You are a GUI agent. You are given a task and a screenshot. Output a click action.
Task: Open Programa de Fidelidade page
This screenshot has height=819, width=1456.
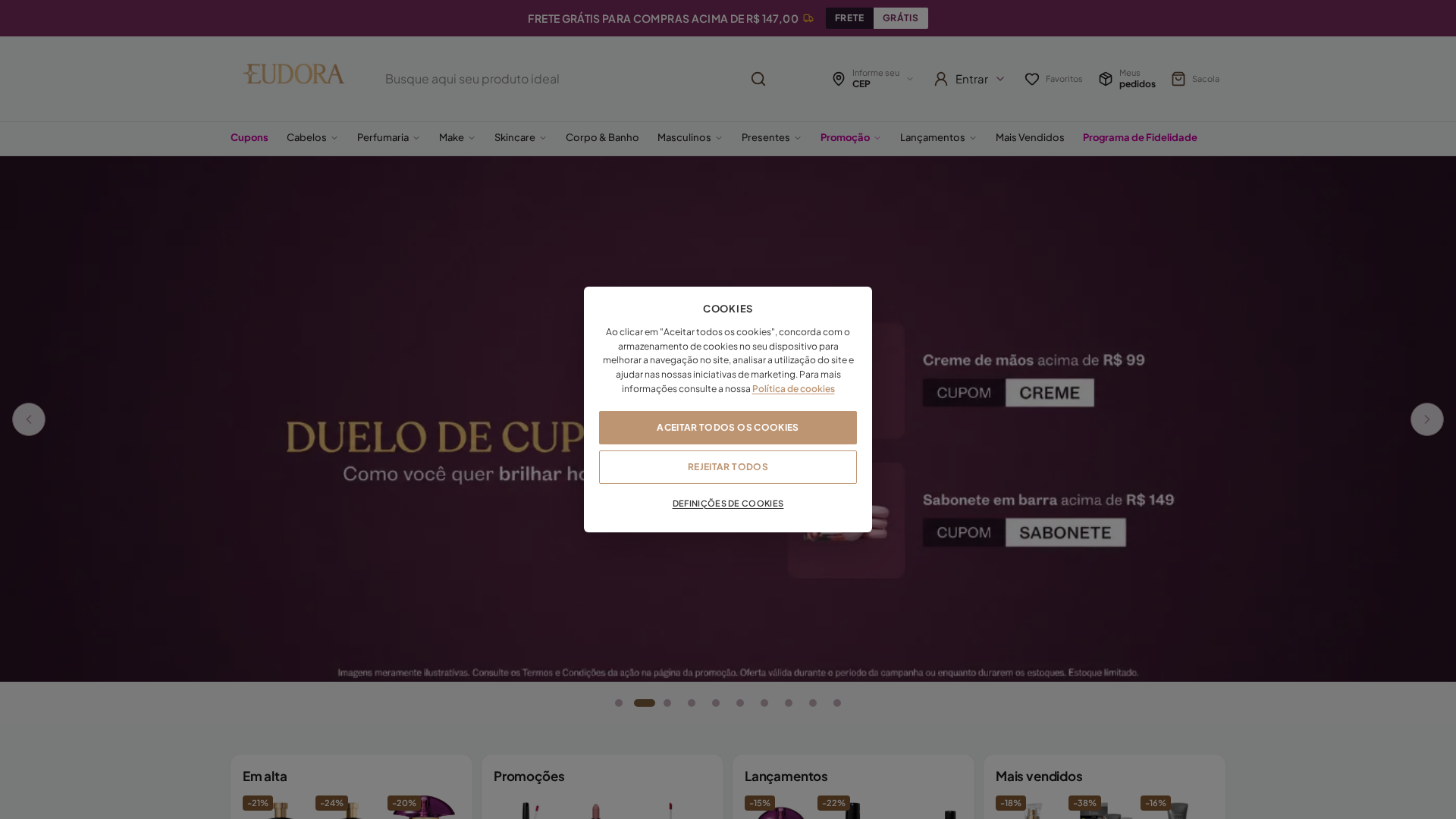pyautogui.click(x=1140, y=138)
